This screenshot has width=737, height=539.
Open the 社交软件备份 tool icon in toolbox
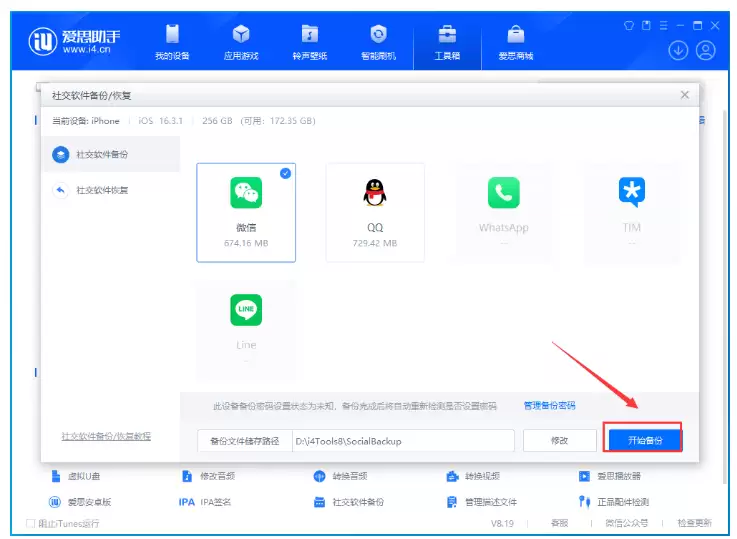[x=319, y=502]
